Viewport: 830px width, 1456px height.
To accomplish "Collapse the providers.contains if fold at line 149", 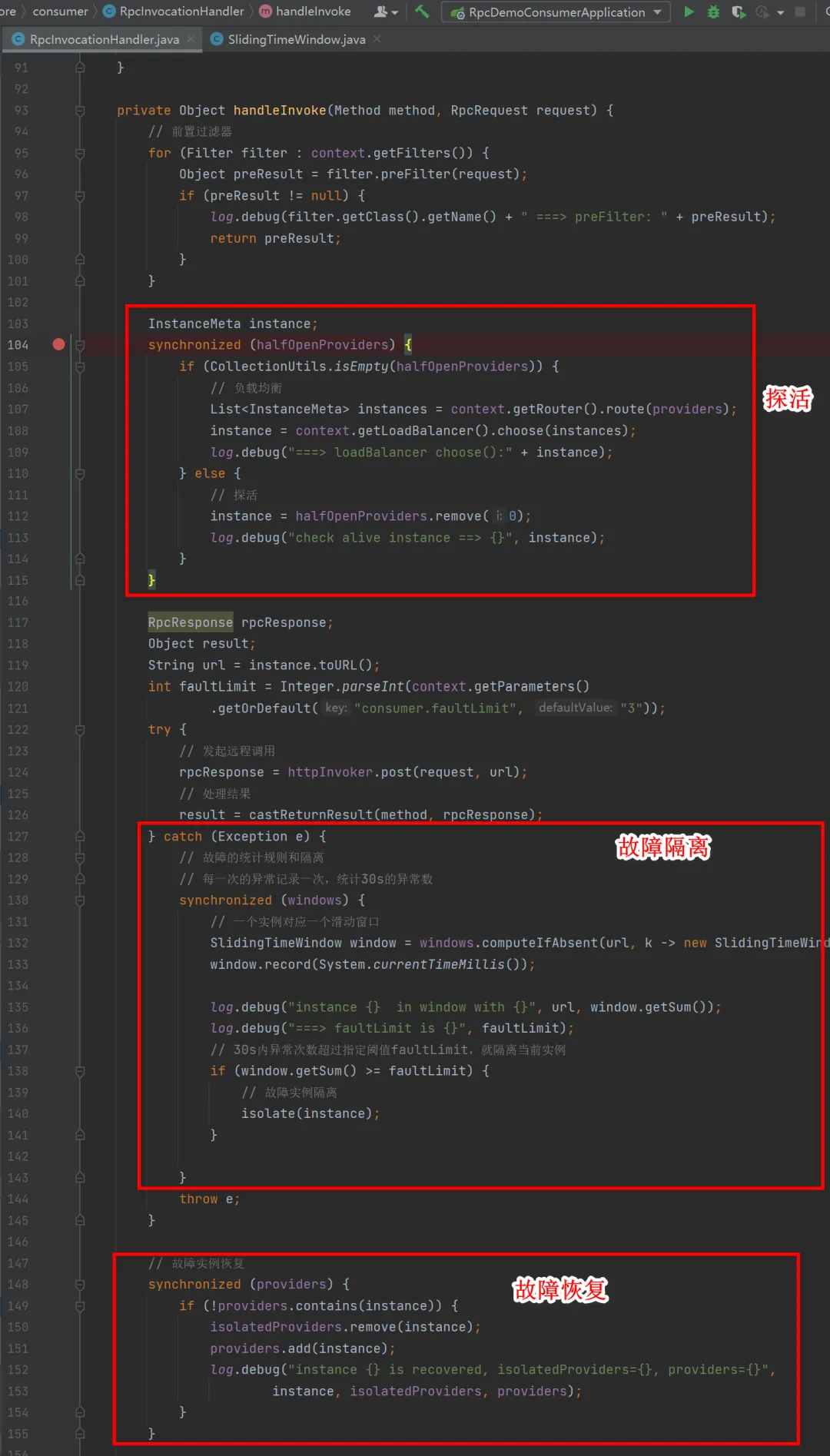I will 80,1305.
